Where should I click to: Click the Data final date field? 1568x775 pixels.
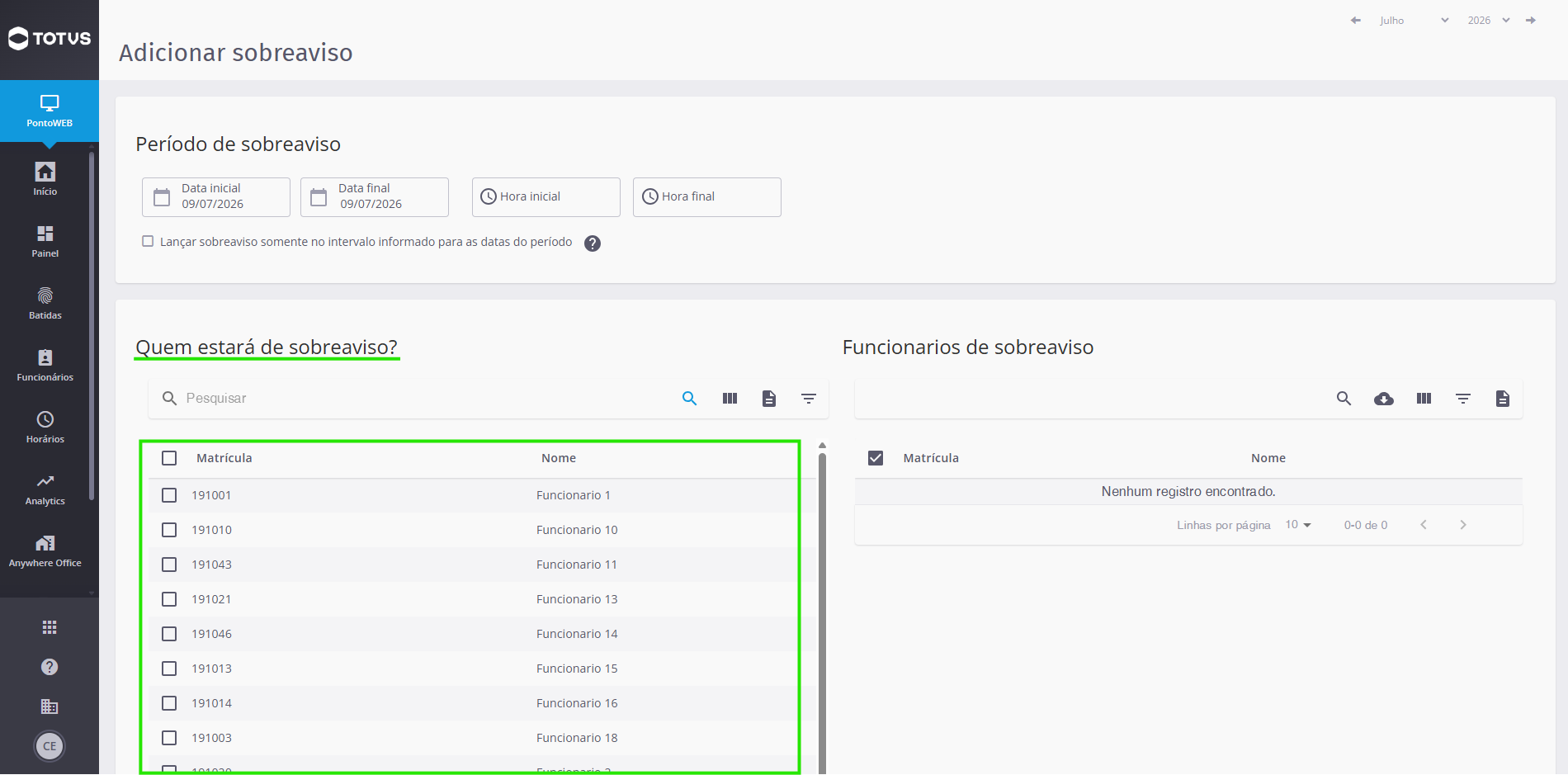pyautogui.click(x=375, y=197)
